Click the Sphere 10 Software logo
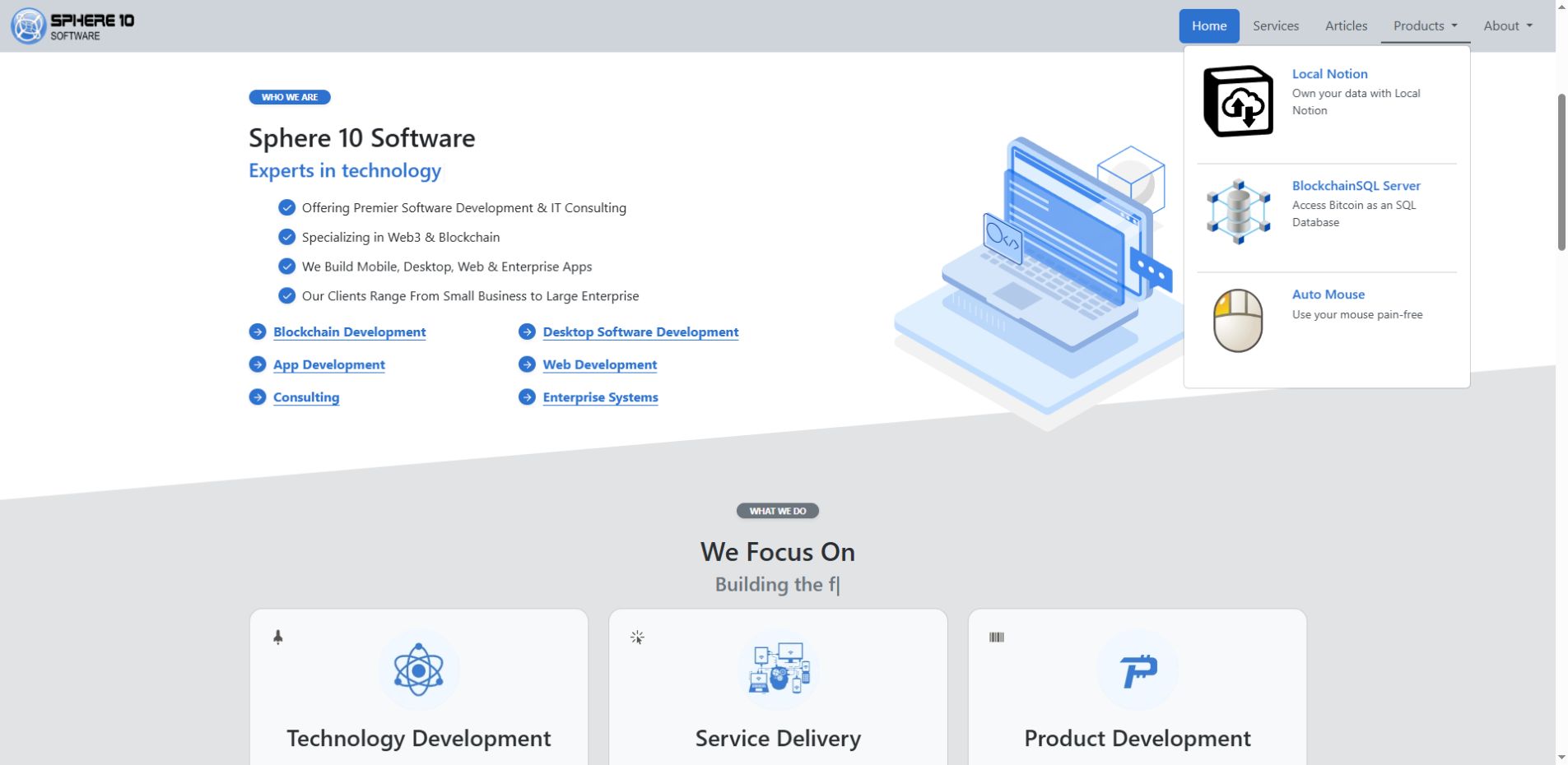 pos(72,26)
